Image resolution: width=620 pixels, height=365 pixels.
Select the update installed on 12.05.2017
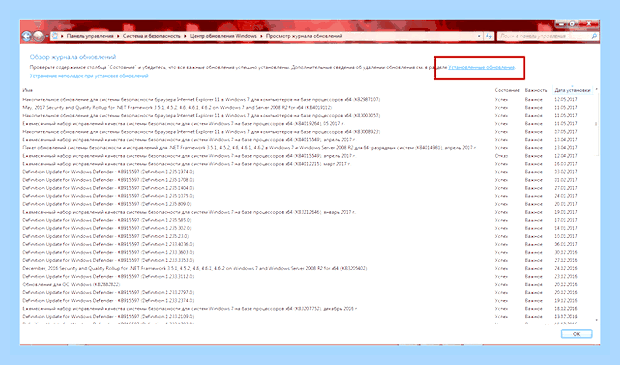pyautogui.click(x=308, y=99)
